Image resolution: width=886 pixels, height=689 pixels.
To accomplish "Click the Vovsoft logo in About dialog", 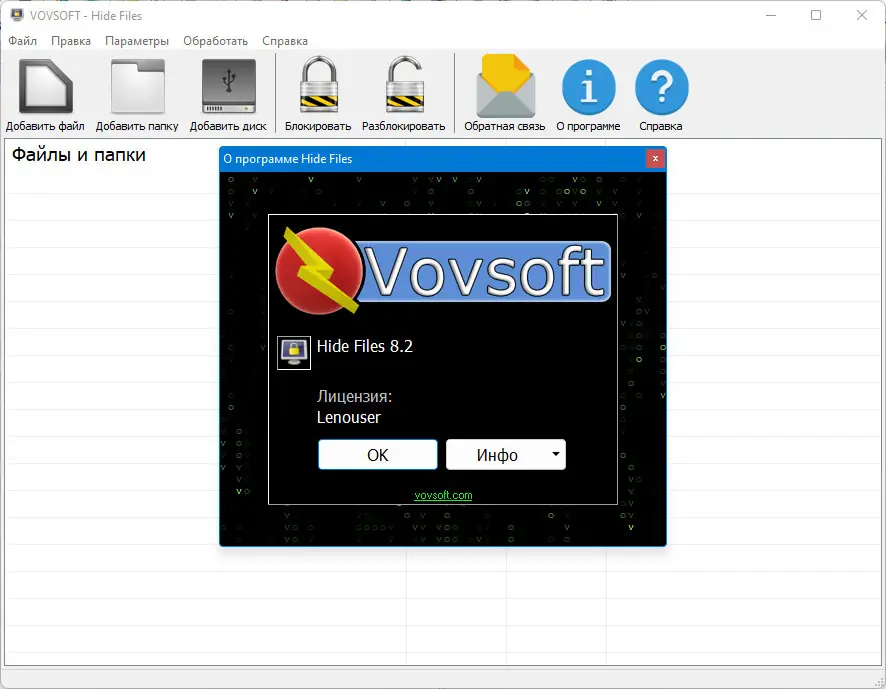I will pyautogui.click(x=443, y=271).
